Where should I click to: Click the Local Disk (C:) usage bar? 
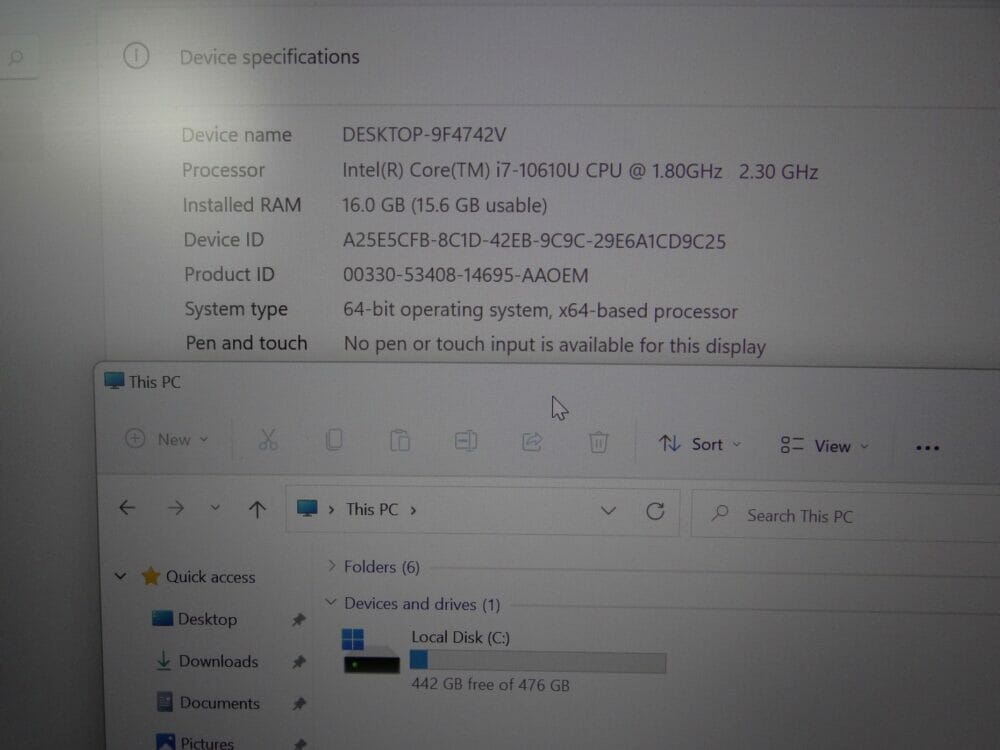pos(538,661)
